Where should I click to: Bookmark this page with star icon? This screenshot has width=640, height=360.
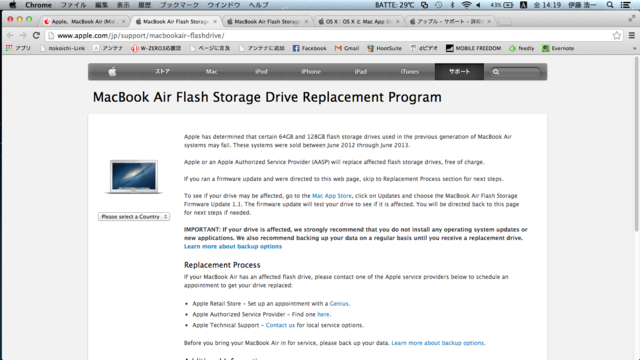coord(616,36)
